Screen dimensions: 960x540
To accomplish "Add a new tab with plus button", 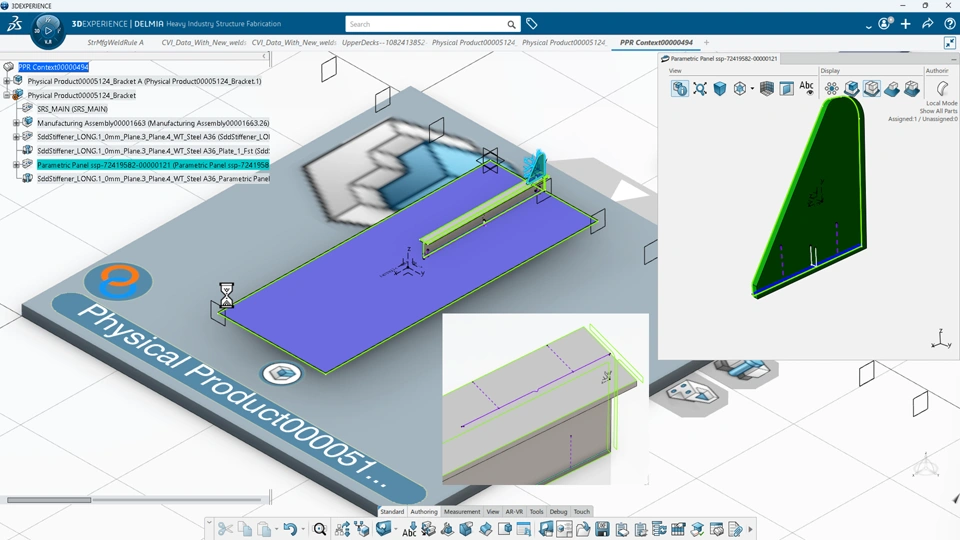I will [x=706, y=43].
